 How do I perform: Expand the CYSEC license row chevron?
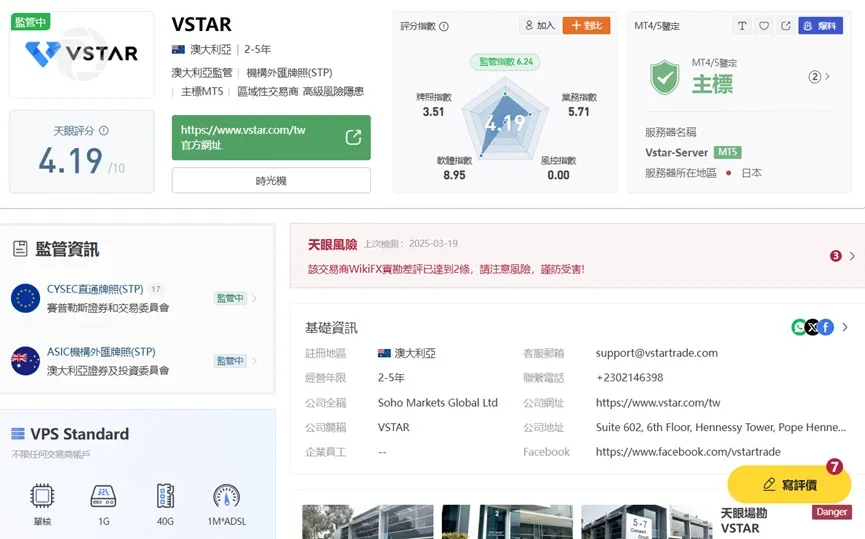[254, 298]
